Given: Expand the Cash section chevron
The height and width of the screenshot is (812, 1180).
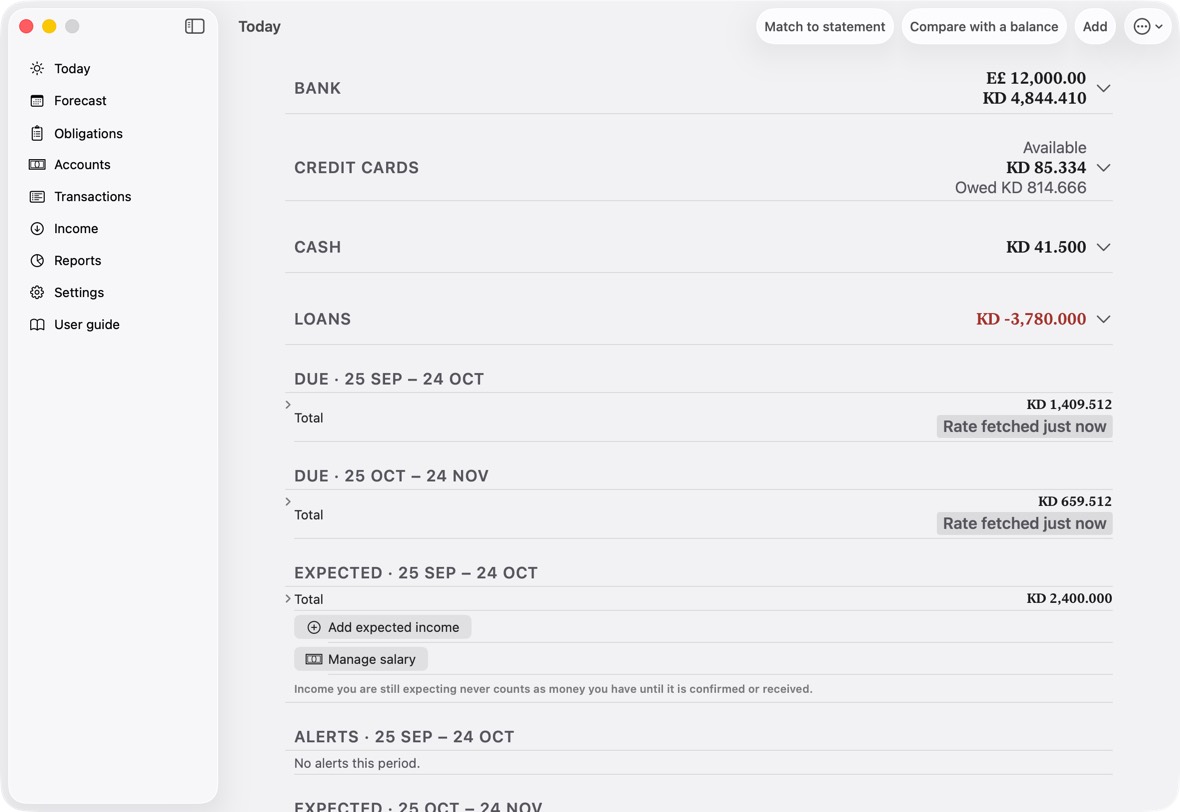Looking at the screenshot, I should click(1103, 247).
